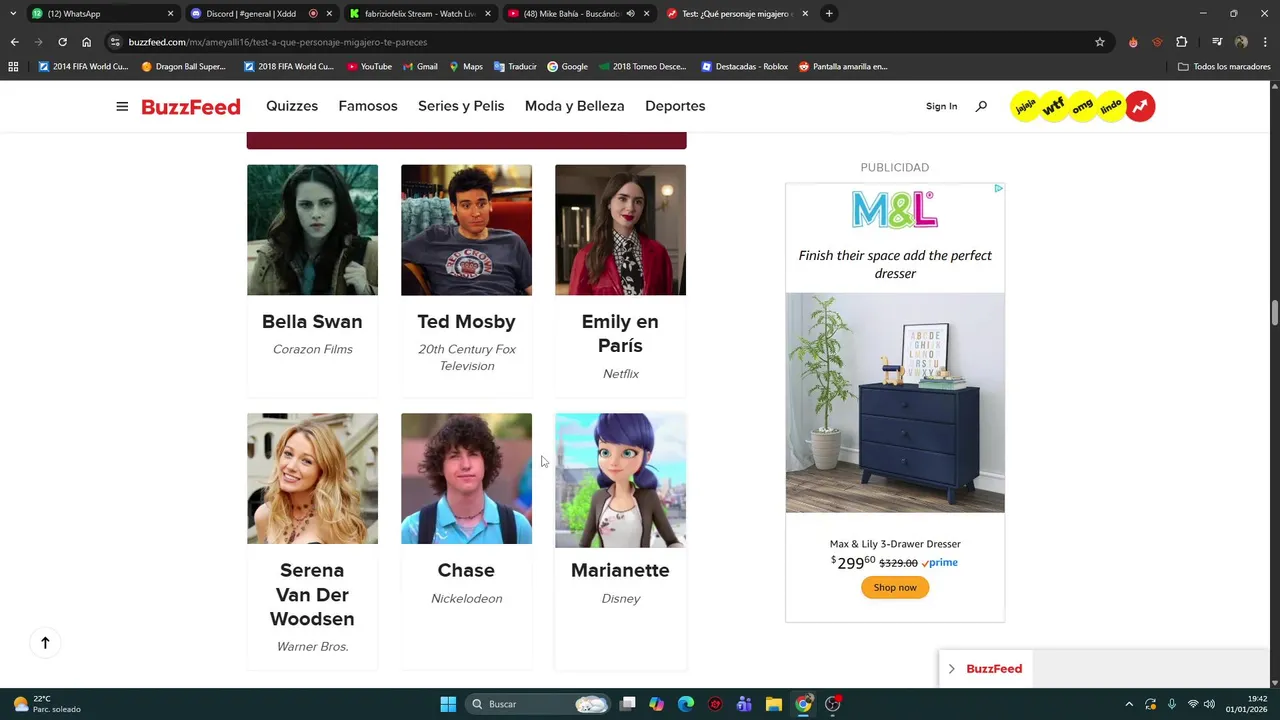Bookmark this page with the star icon

(x=1100, y=42)
